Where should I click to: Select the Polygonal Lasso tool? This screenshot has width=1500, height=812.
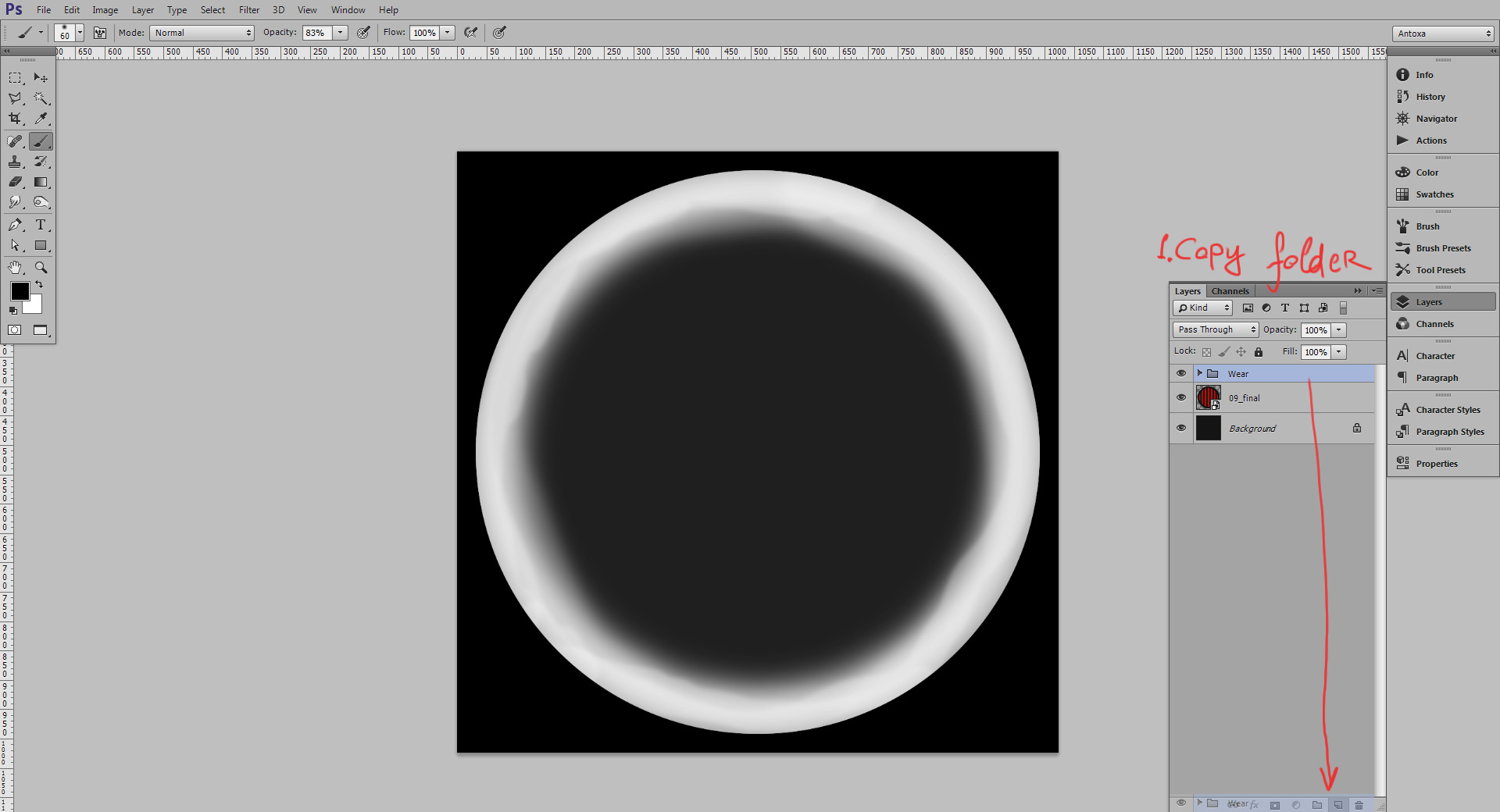pos(16,98)
